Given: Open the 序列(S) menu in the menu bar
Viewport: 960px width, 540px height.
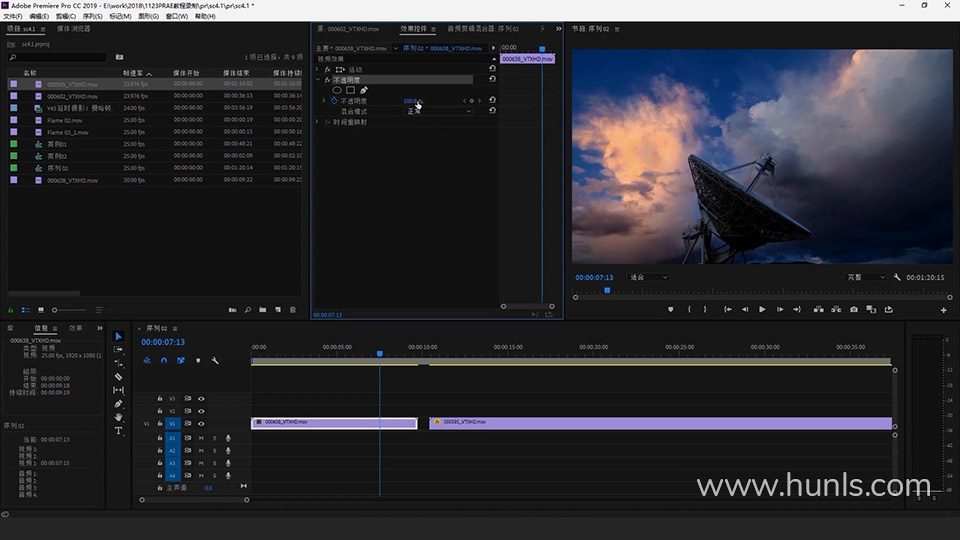Looking at the screenshot, I should (x=92, y=16).
